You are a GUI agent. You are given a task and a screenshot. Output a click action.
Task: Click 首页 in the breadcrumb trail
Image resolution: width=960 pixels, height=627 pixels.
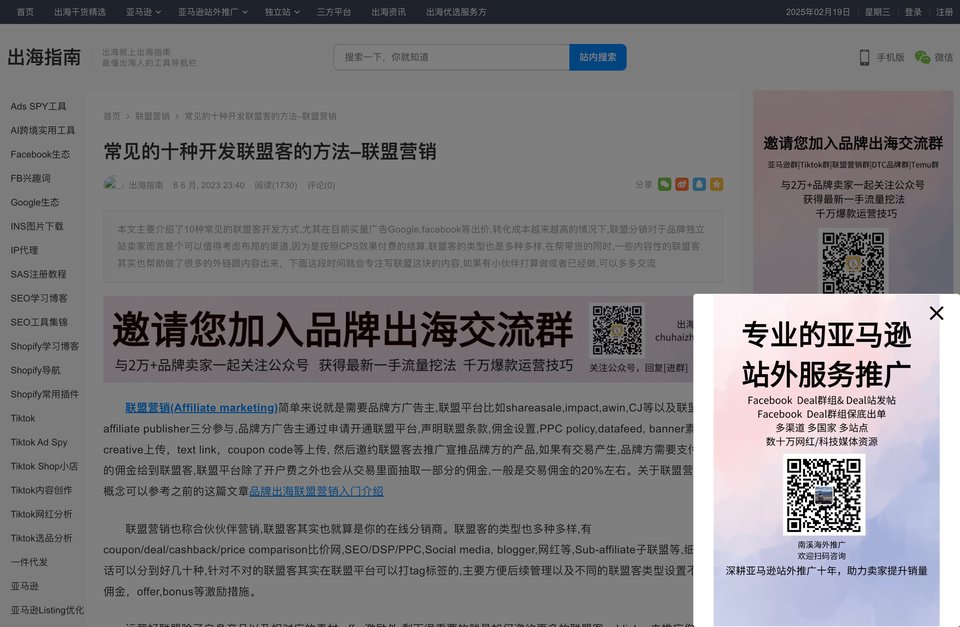coord(112,116)
